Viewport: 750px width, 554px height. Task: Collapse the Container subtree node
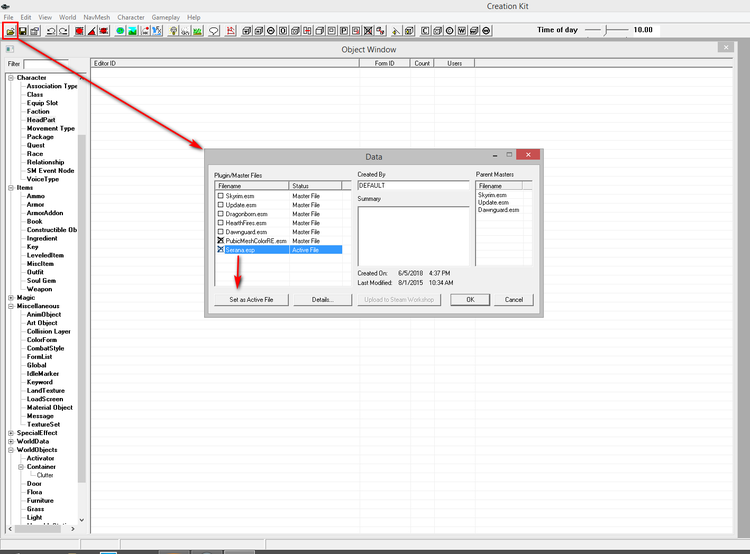tap(21, 467)
